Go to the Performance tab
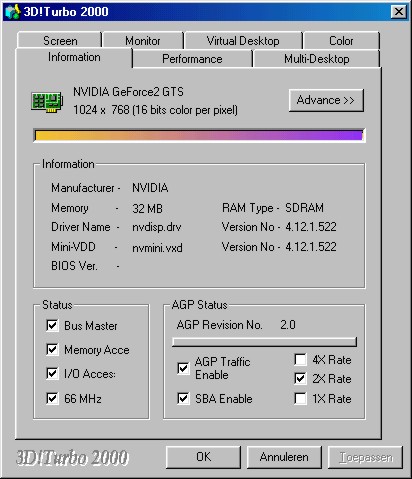The width and height of the screenshot is (412, 479). pyautogui.click(x=192, y=59)
